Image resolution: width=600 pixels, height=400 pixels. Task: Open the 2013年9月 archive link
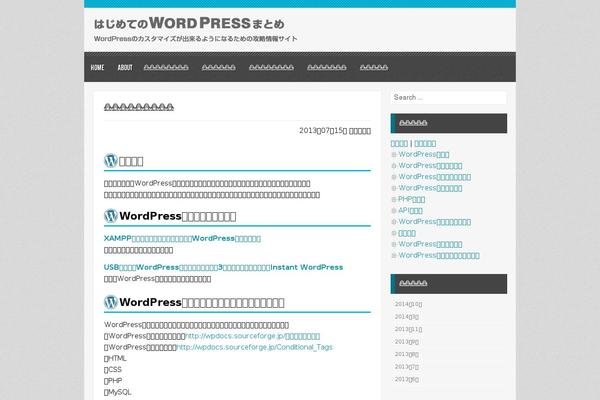(x=407, y=342)
